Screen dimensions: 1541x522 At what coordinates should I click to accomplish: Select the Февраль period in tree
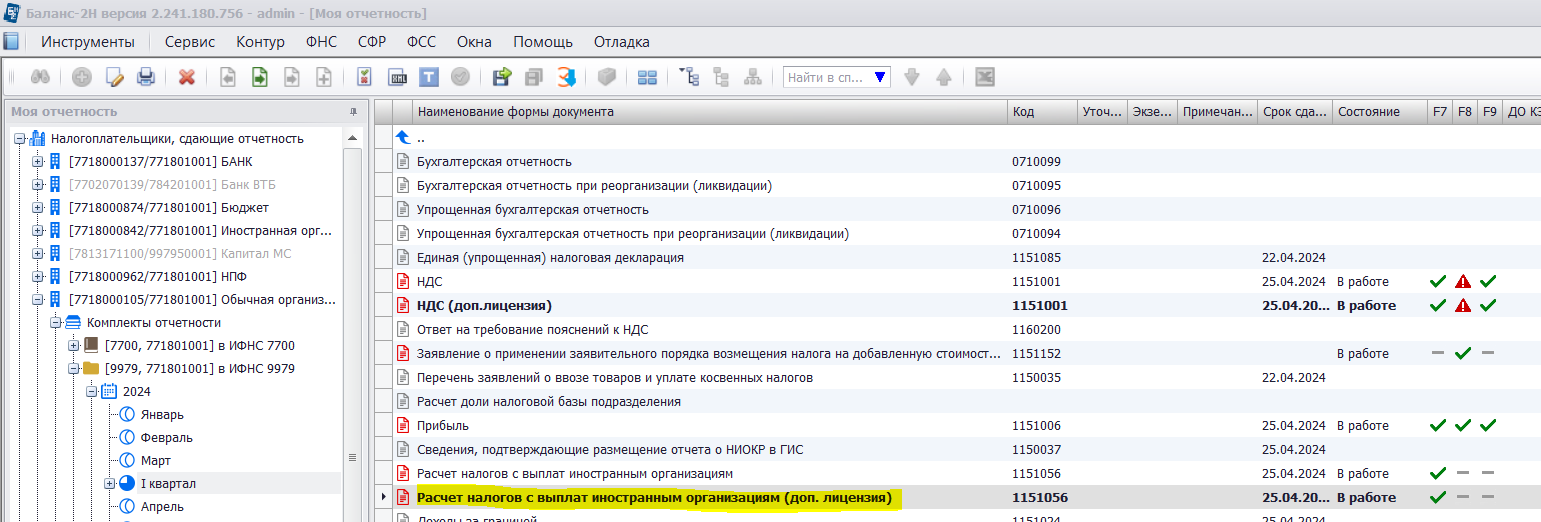167,437
